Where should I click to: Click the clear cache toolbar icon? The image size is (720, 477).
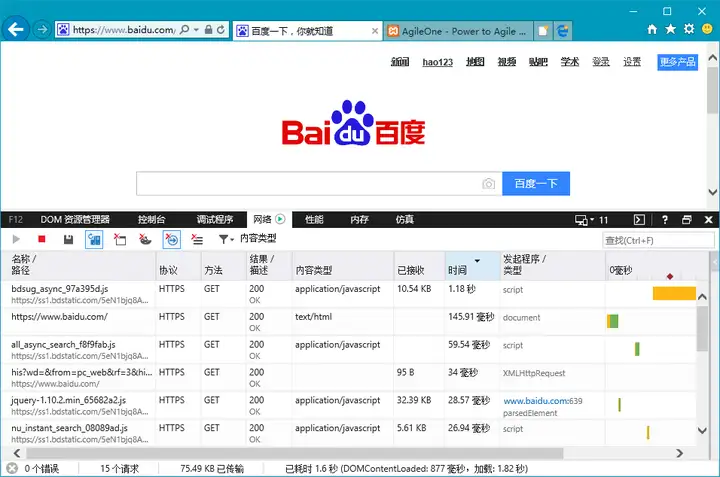(120, 239)
